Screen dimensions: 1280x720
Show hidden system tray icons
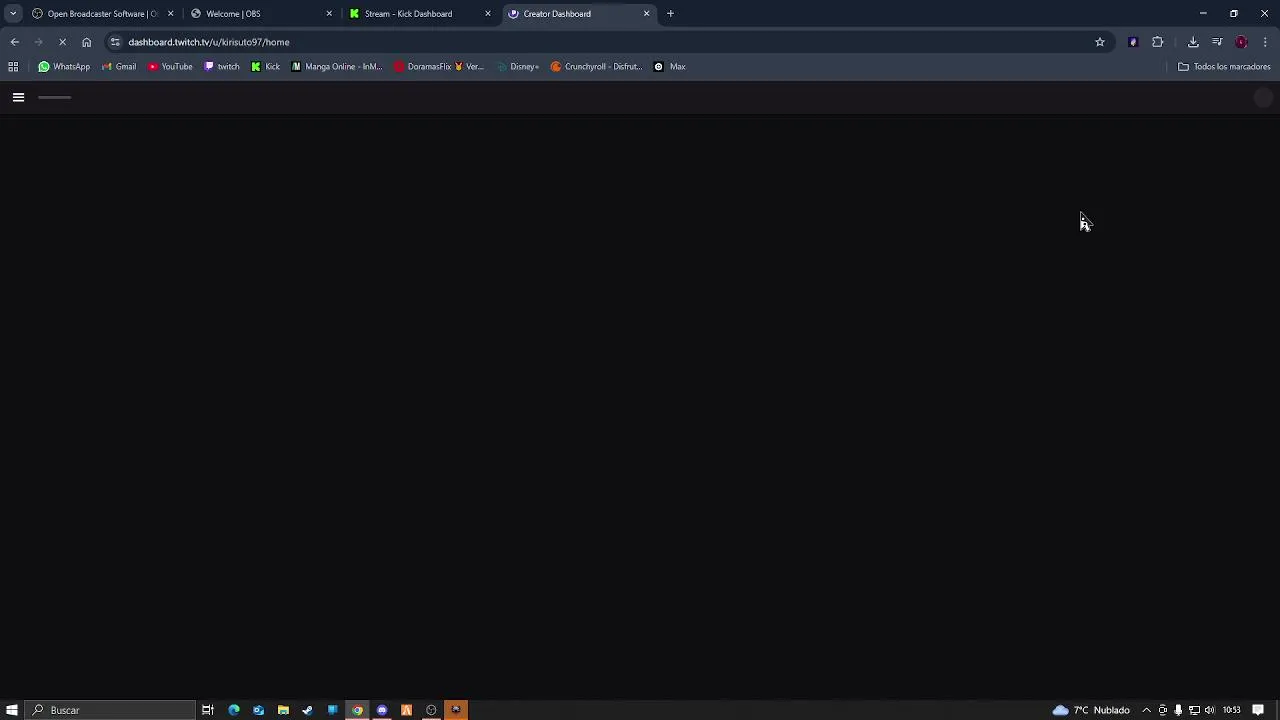1146,710
